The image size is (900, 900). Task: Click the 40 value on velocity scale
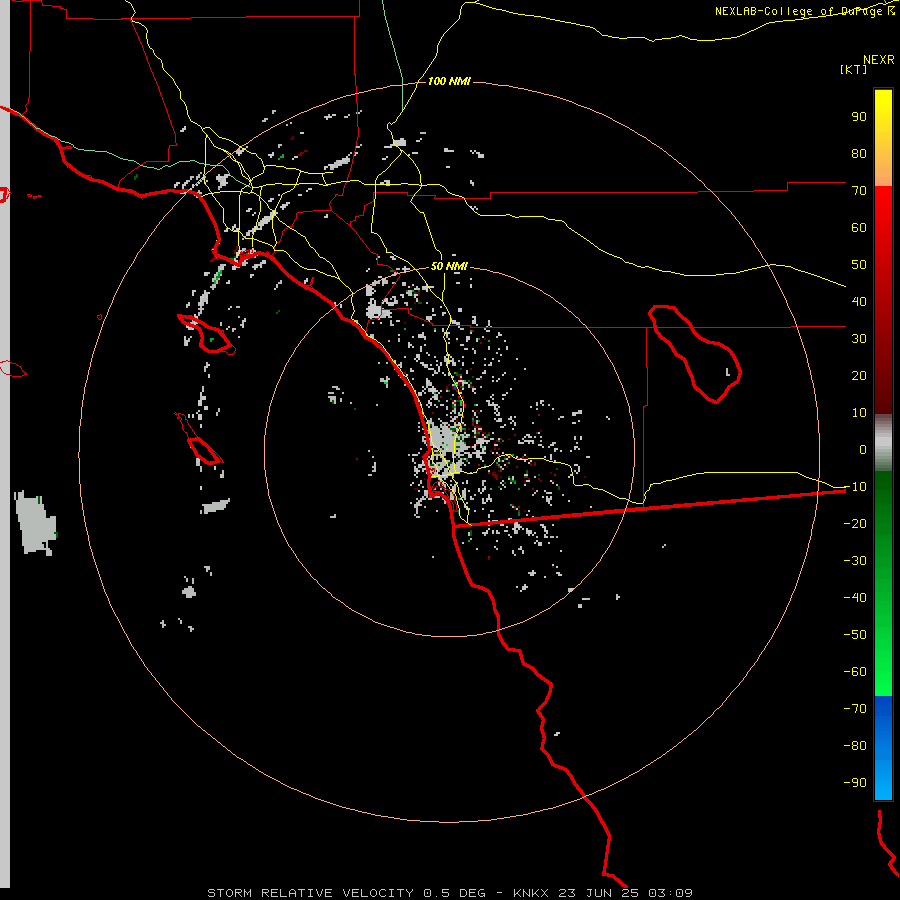pos(859,301)
